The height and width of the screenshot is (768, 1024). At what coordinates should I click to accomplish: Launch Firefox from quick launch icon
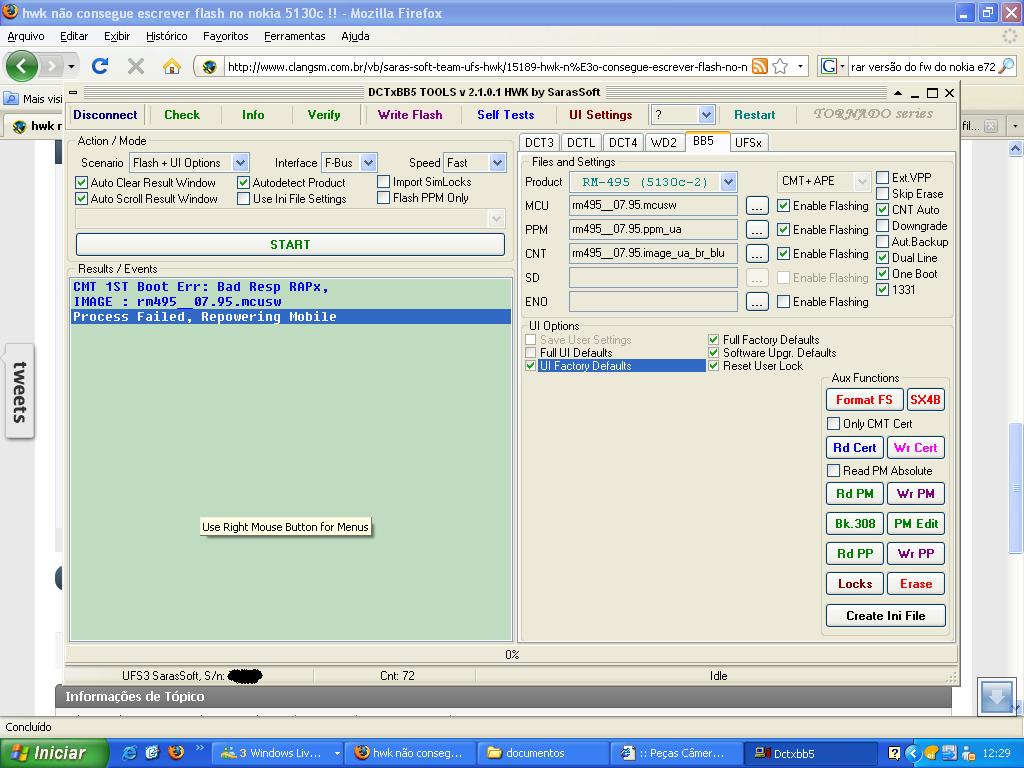tap(176, 753)
